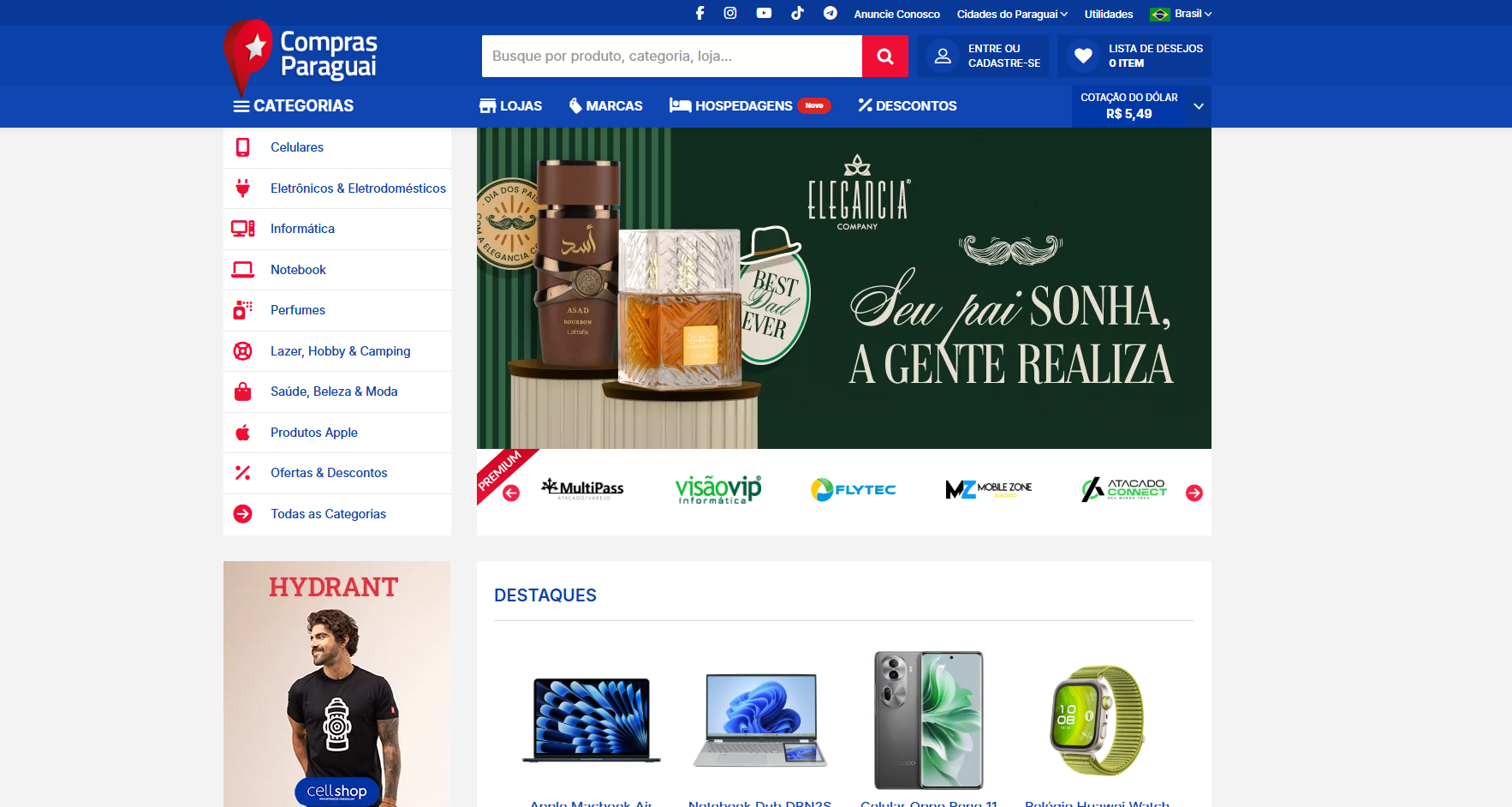Click the user account icon
This screenshot has height=807, width=1512.
click(x=943, y=56)
